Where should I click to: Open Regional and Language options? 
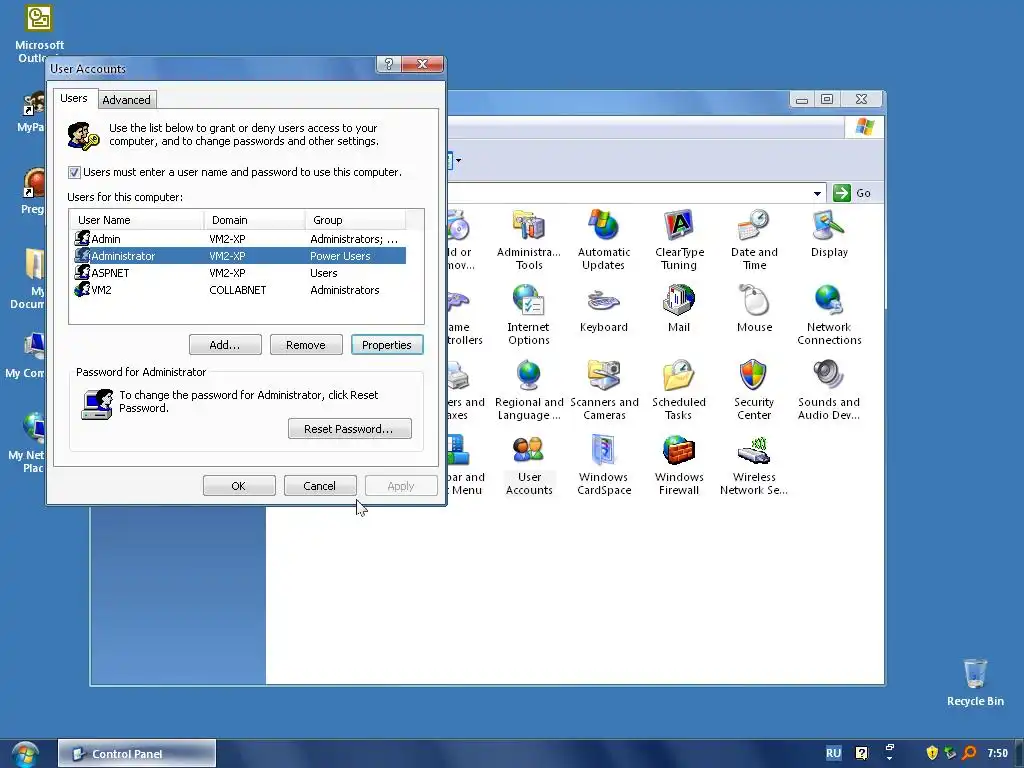(x=528, y=390)
